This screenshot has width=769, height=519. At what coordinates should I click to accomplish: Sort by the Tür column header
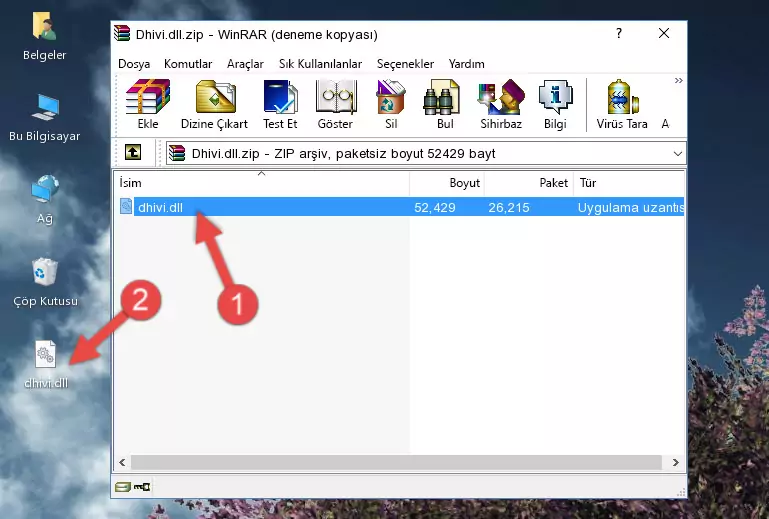coord(629,183)
